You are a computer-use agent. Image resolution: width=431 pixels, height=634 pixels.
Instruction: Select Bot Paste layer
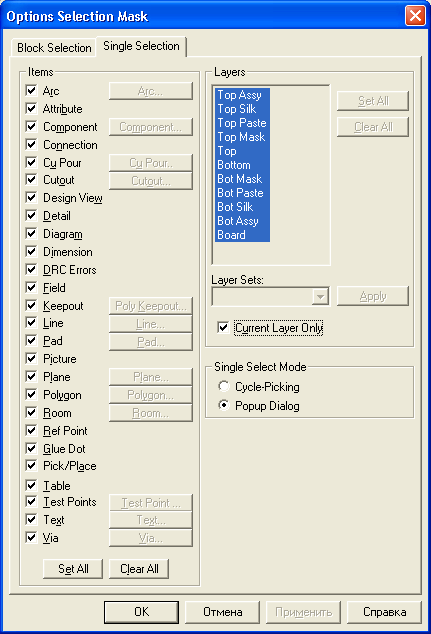[242, 193]
